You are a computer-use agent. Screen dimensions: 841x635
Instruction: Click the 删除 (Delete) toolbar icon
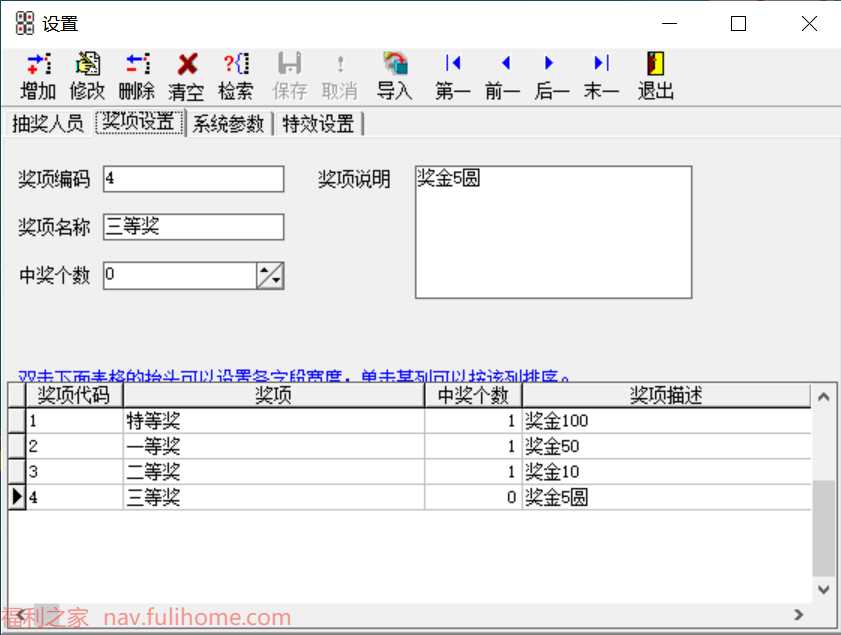(x=137, y=66)
